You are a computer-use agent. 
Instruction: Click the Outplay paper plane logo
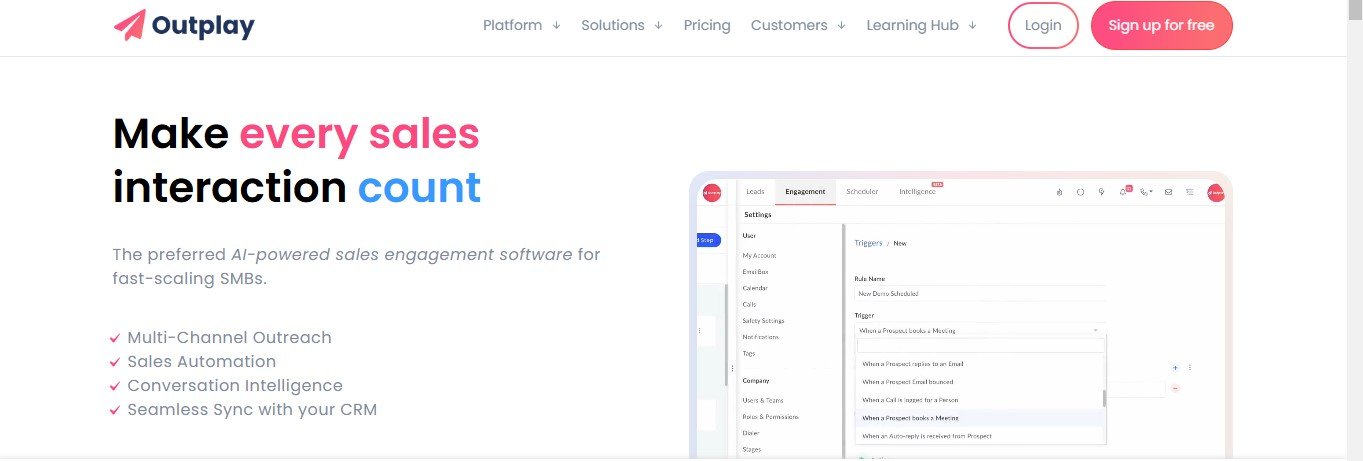(x=130, y=25)
